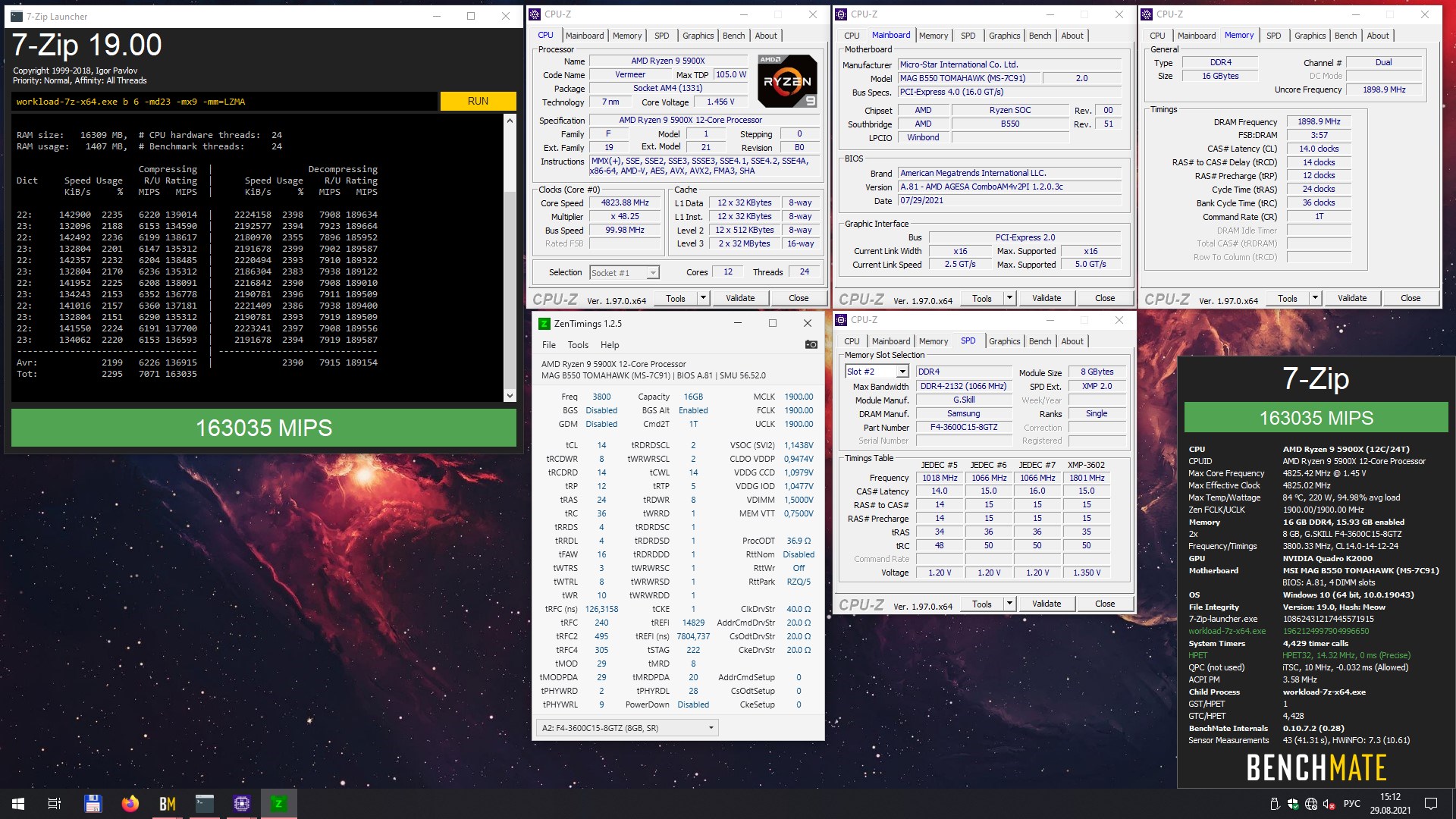Viewport: 1456px width, 819px height.
Task: Open the notification center icon
Action: pyautogui.click(x=1431, y=804)
